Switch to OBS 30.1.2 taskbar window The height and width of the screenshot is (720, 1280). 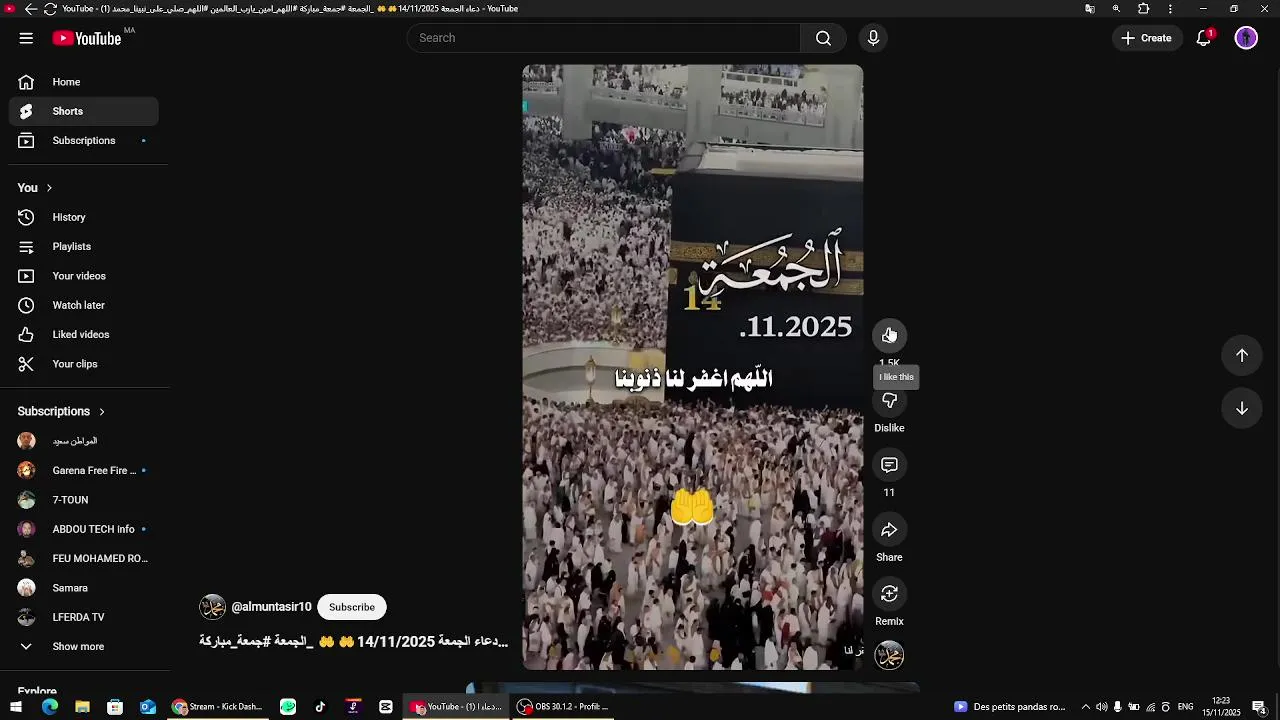point(564,707)
